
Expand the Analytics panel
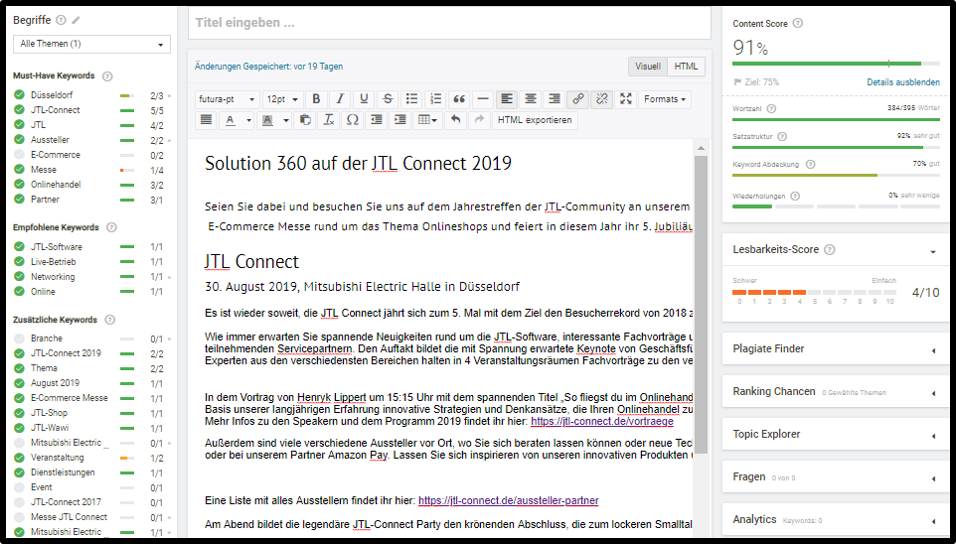click(933, 521)
